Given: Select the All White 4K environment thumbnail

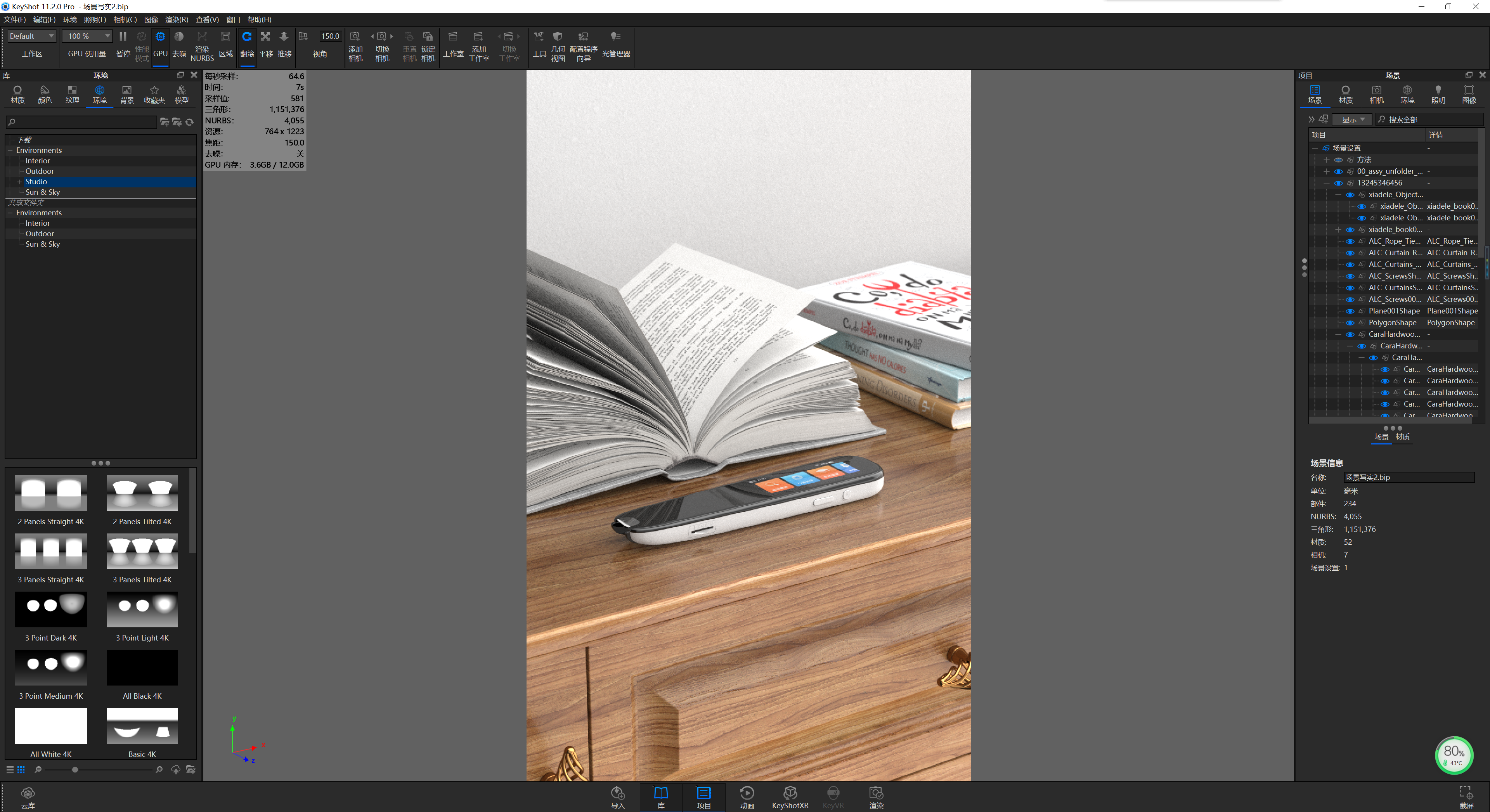Looking at the screenshot, I should pyautogui.click(x=51, y=726).
